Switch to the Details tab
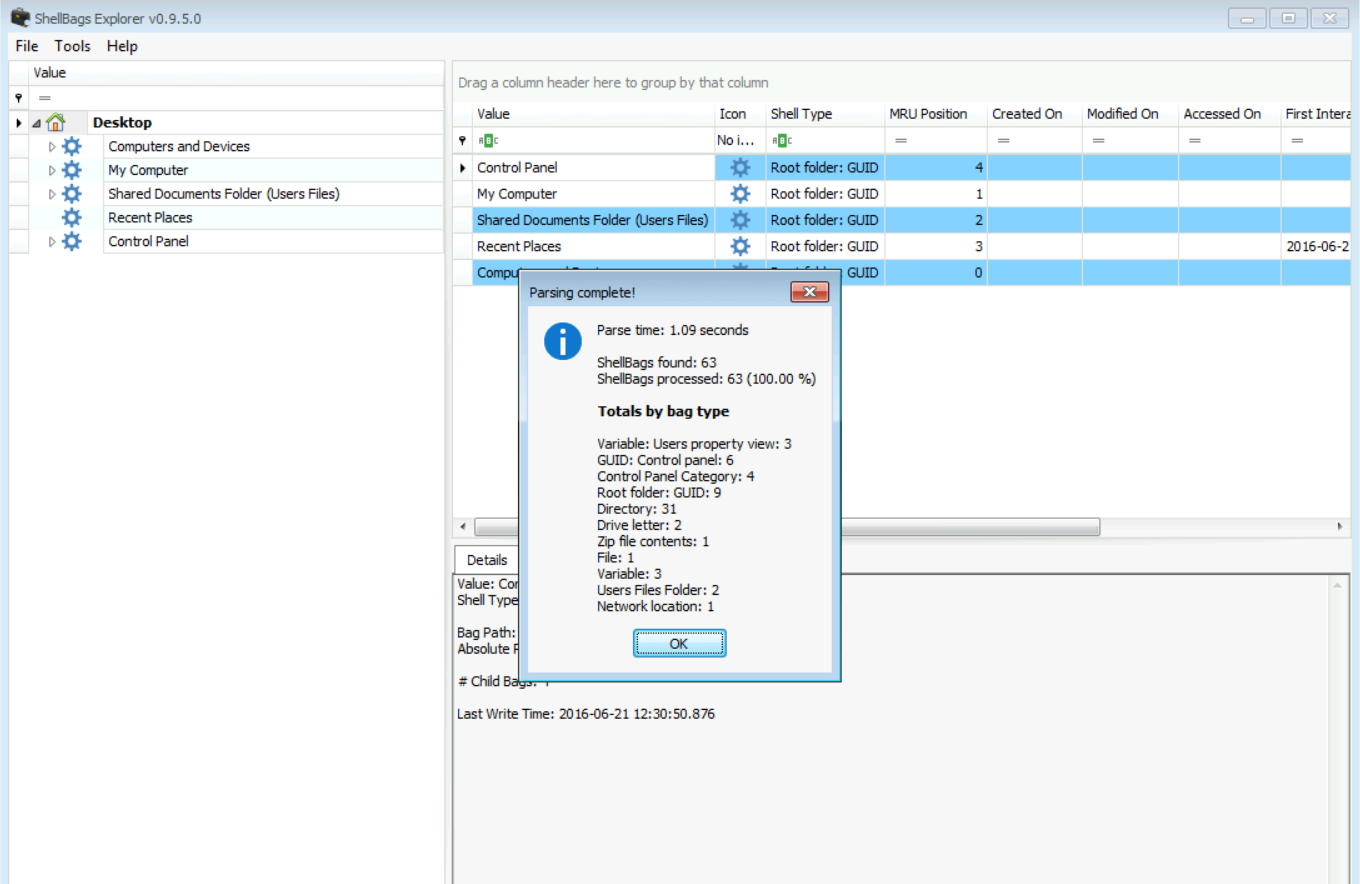The width and height of the screenshot is (1360, 884). [x=487, y=560]
